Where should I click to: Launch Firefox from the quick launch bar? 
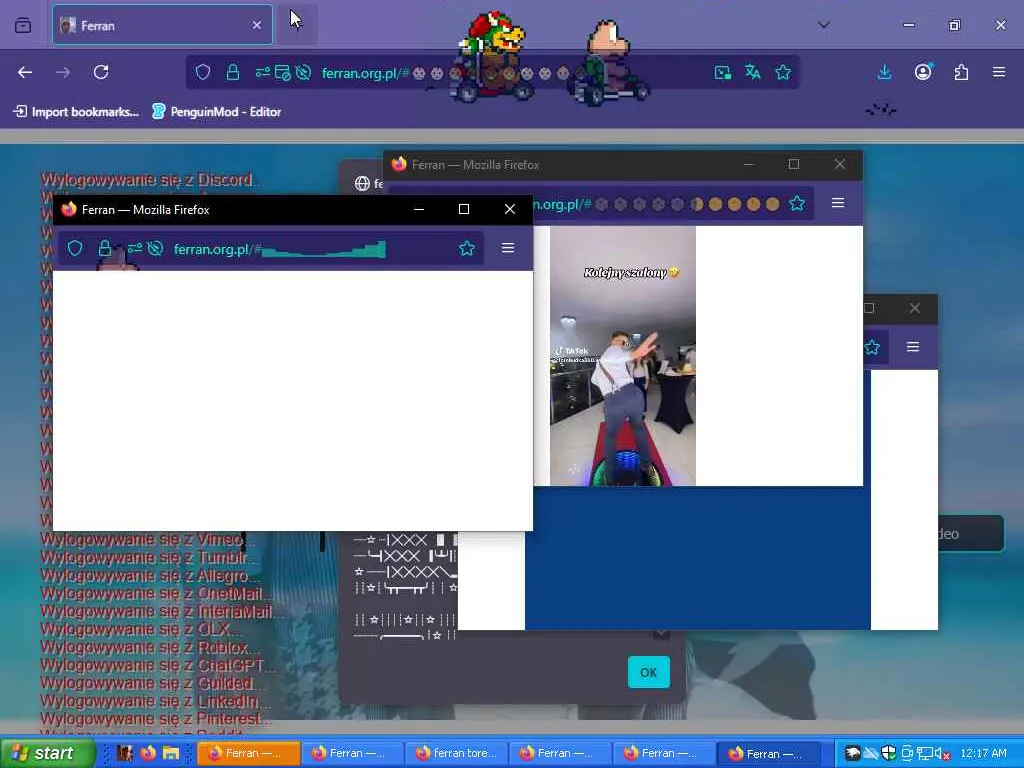pos(148,753)
